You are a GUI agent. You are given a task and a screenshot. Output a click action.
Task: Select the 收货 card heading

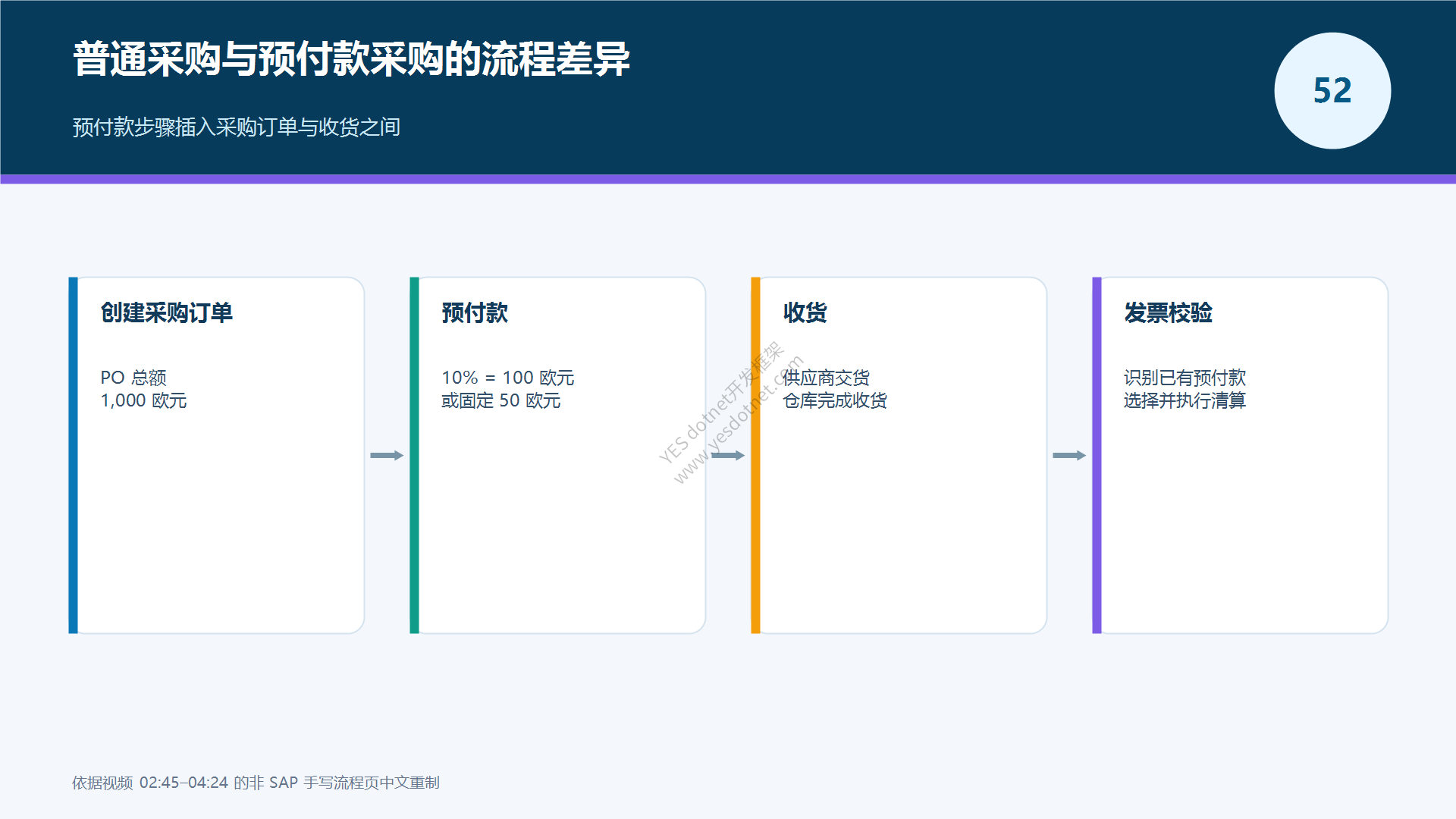point(805,312)
